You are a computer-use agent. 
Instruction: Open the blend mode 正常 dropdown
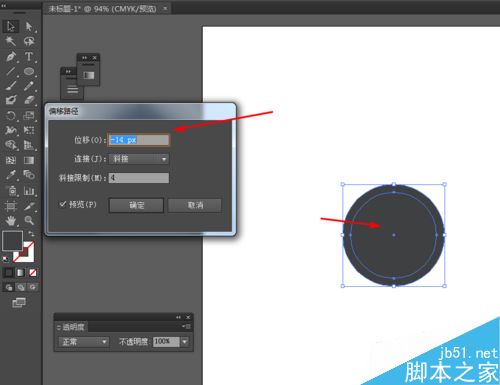tap(83, 342)
